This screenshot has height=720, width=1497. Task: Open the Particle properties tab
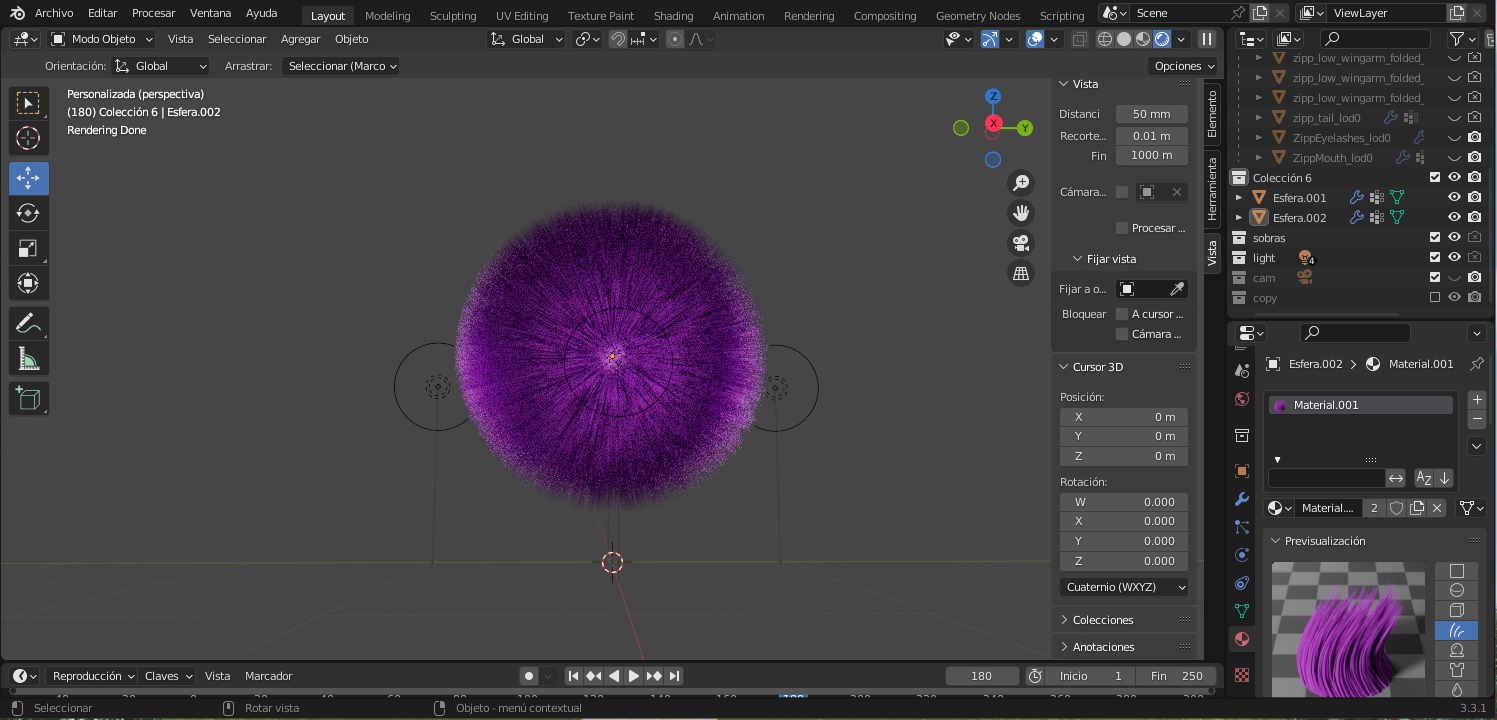pyautogui.click(x=1242, y=527)
